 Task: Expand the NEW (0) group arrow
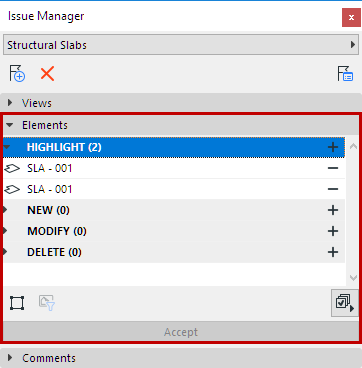click(x=5, y=210)
